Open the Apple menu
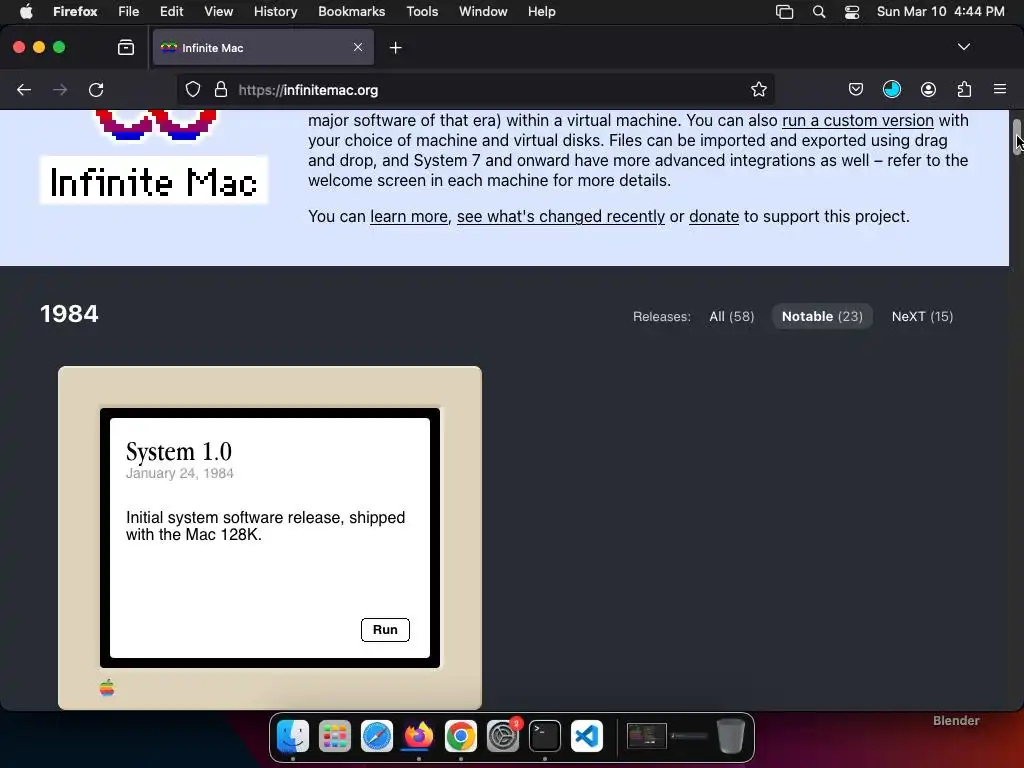 [x=26, y=11]
